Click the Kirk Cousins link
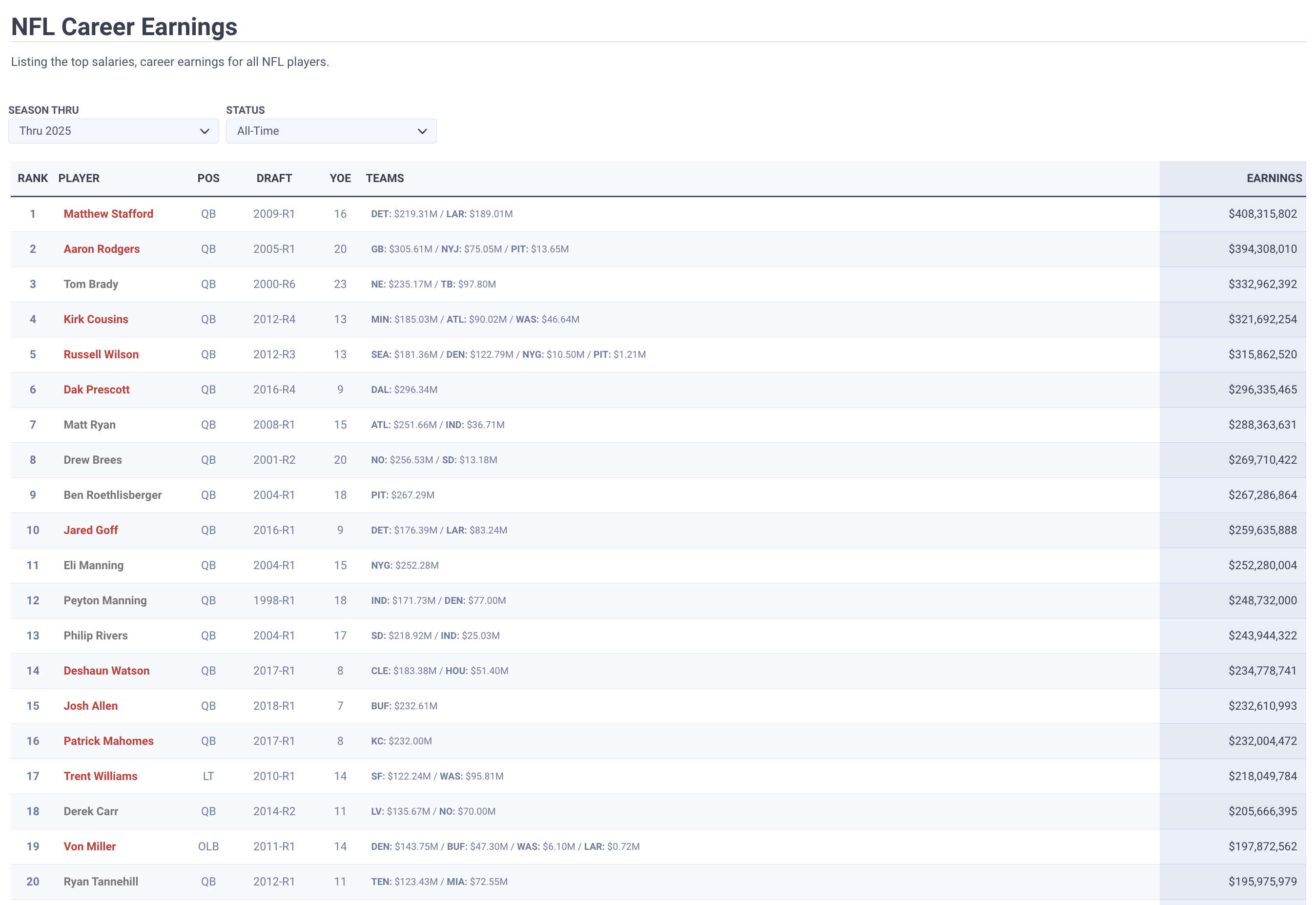This screenshot has width=1316, height=905. pos(96,319)
